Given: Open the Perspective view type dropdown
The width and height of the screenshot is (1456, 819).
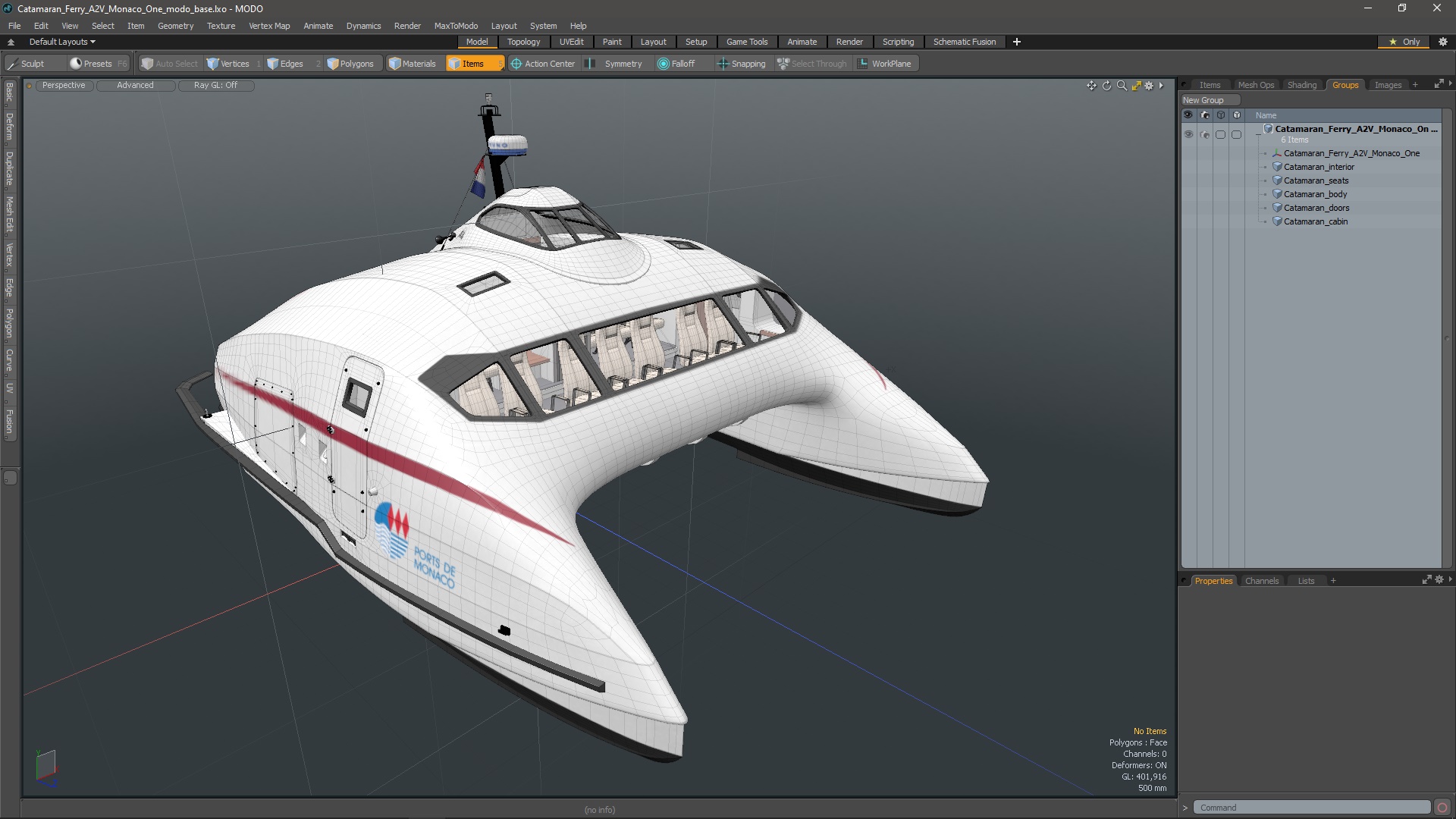Looking at the screenshot, I should [64, 86].
